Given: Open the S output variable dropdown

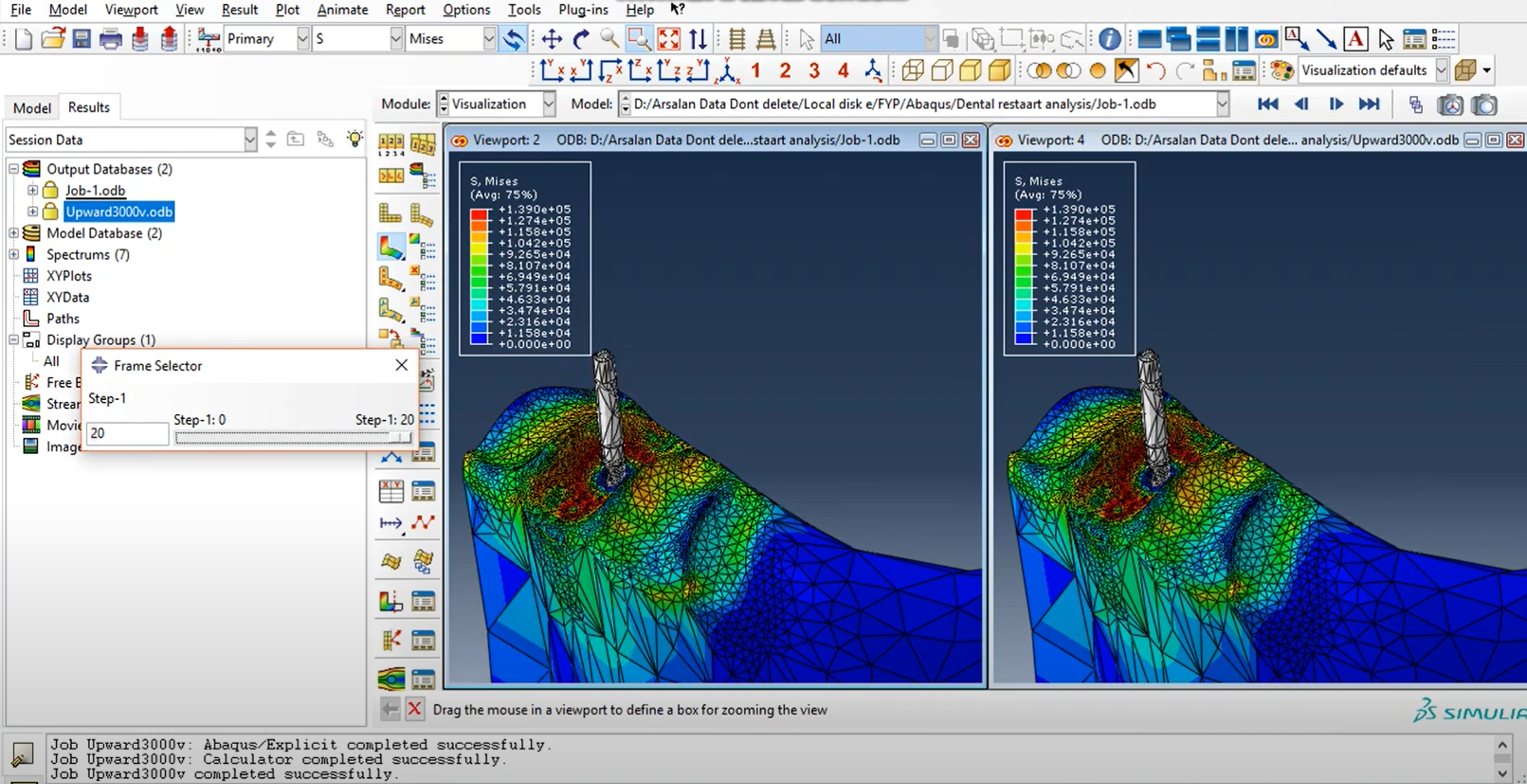Looking at the screenshot, I should point(358,39).
